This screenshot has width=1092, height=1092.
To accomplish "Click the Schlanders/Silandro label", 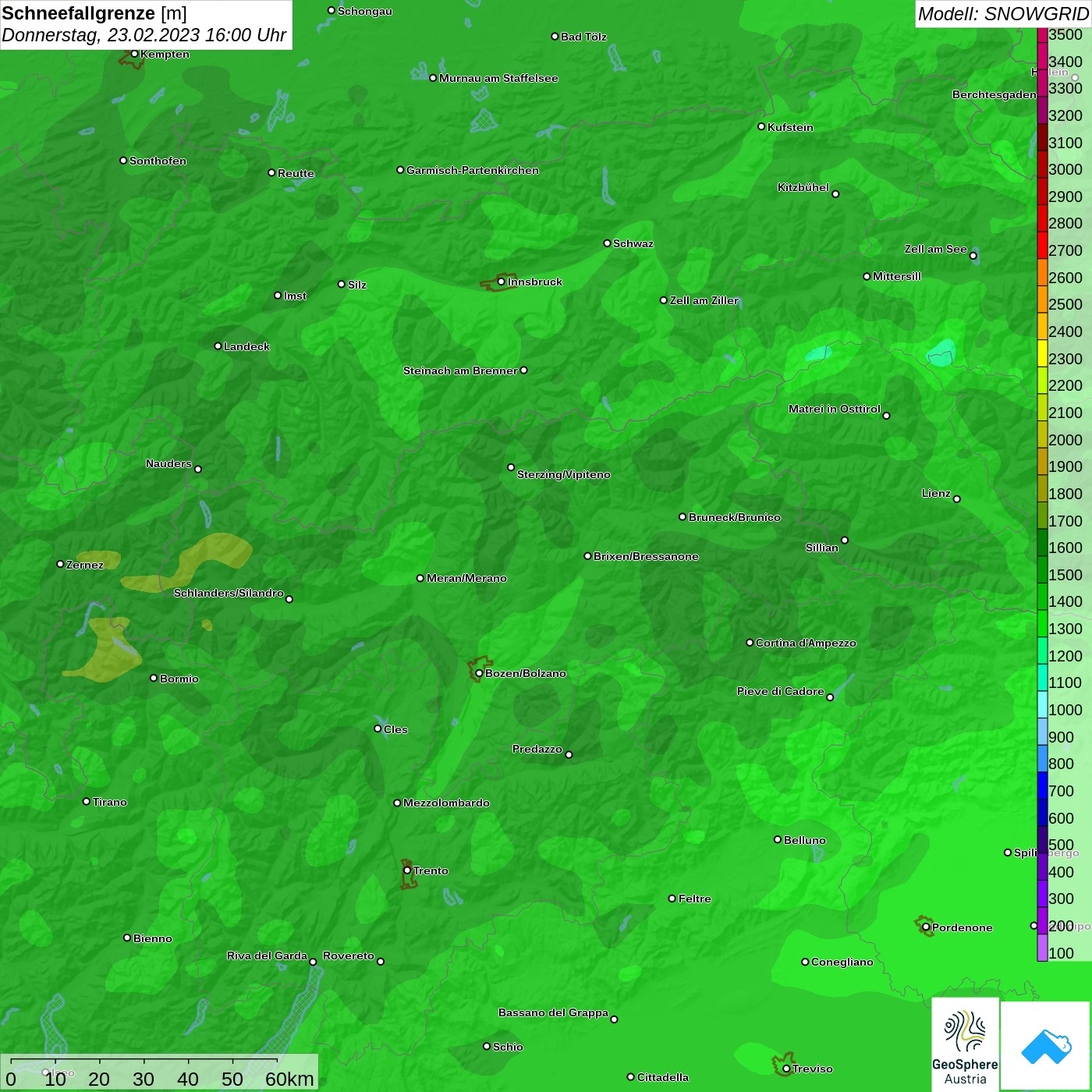I will click(229, 593).
